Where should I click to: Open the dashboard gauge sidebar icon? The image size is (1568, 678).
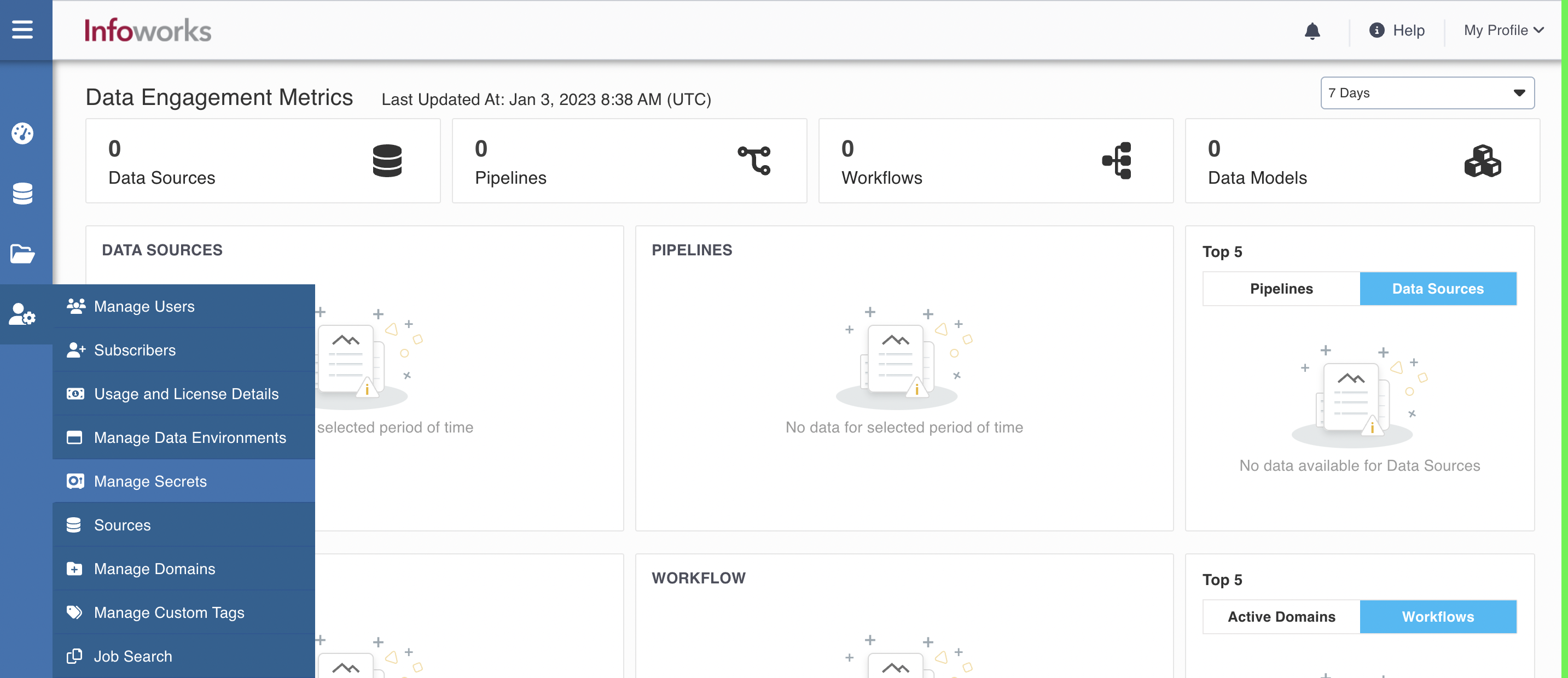(22, 133)
